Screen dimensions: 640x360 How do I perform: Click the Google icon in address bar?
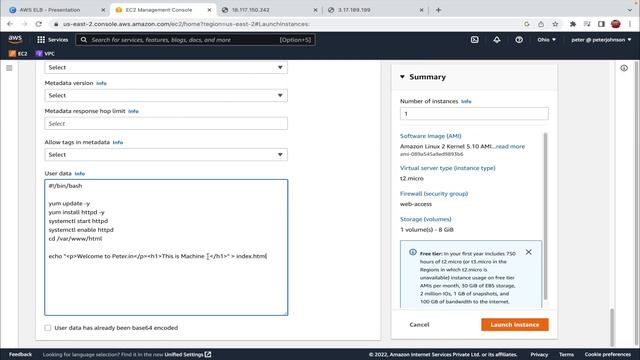pyautogui.click(x=527, y=24)
